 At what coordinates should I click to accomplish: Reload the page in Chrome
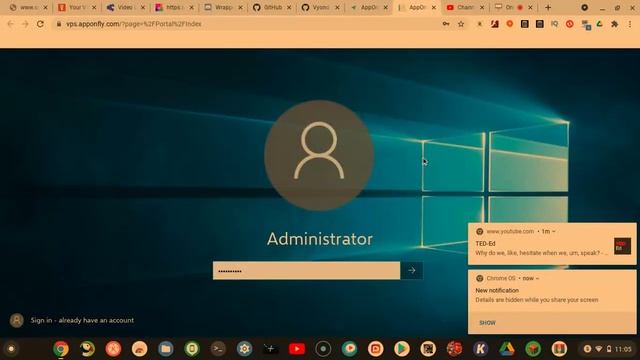tap(40, 24)
